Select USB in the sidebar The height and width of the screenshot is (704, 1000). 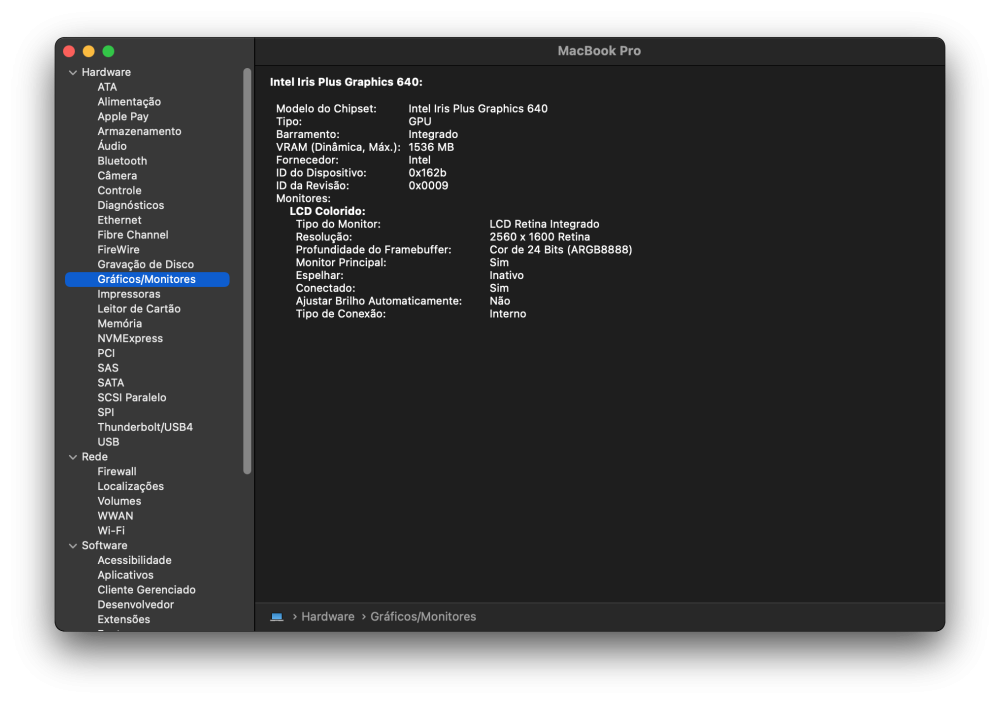point(108,443)
